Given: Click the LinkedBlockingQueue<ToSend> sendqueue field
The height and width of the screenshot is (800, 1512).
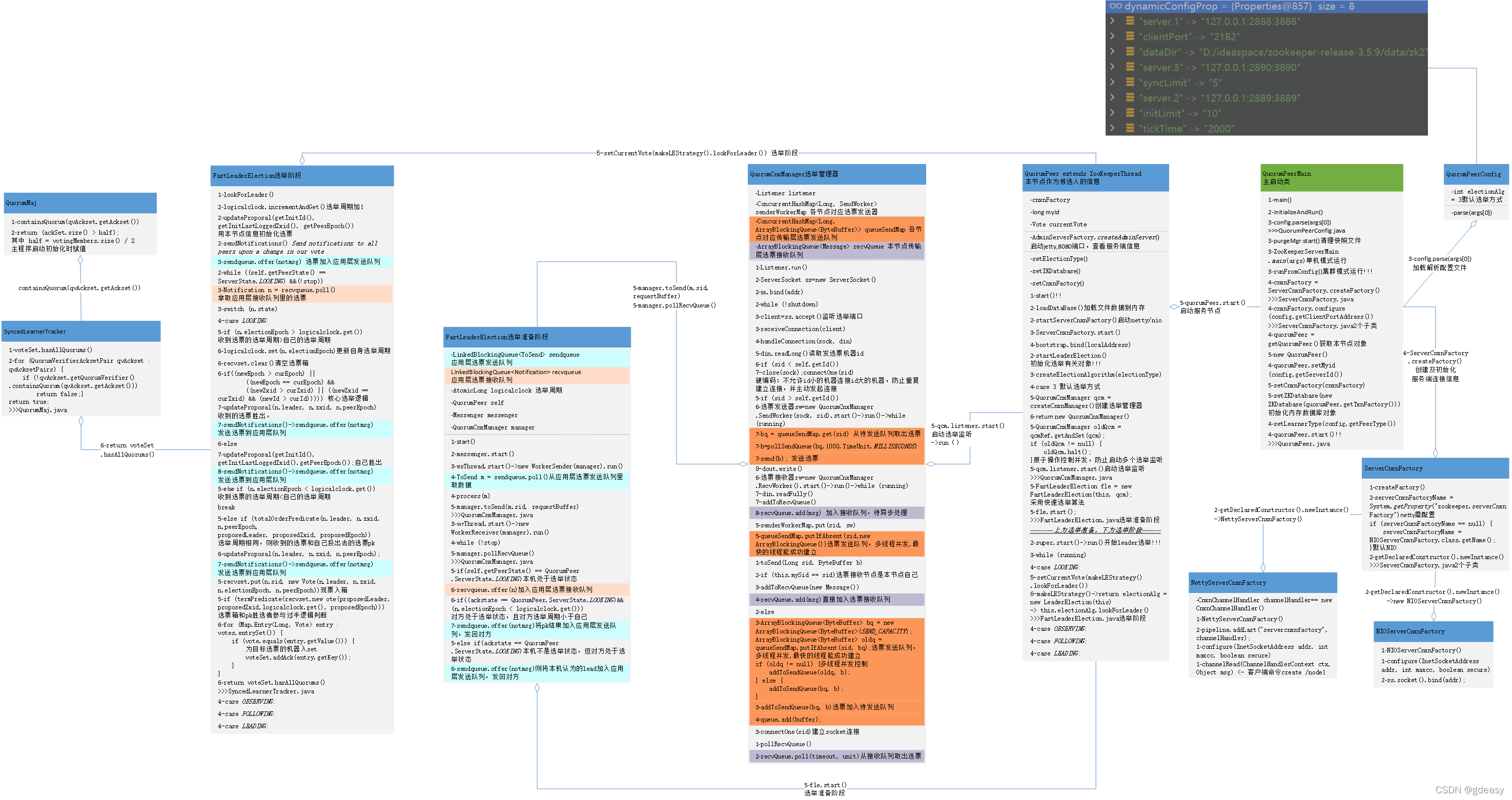Looking at the screenshot, I should pyautogui.click(x=537, y=359).
